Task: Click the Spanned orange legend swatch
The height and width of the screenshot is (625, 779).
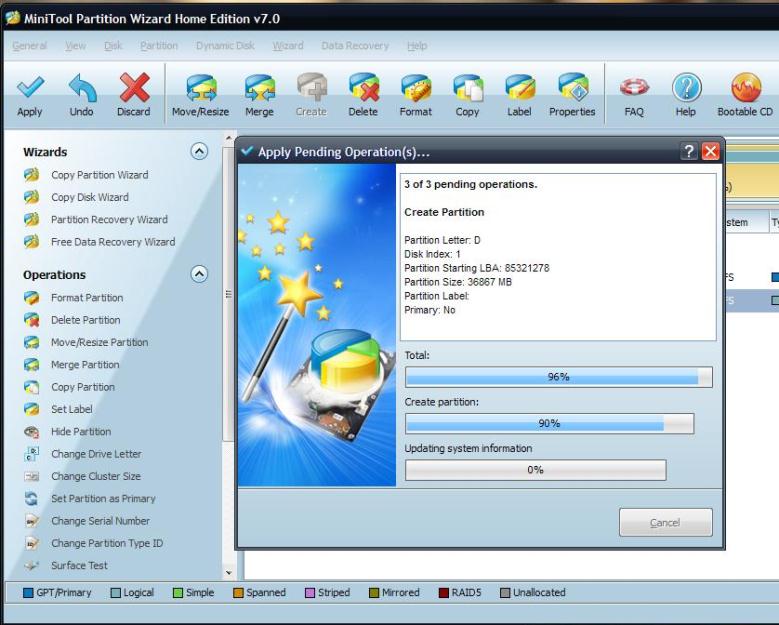Action: click(238, 593)
